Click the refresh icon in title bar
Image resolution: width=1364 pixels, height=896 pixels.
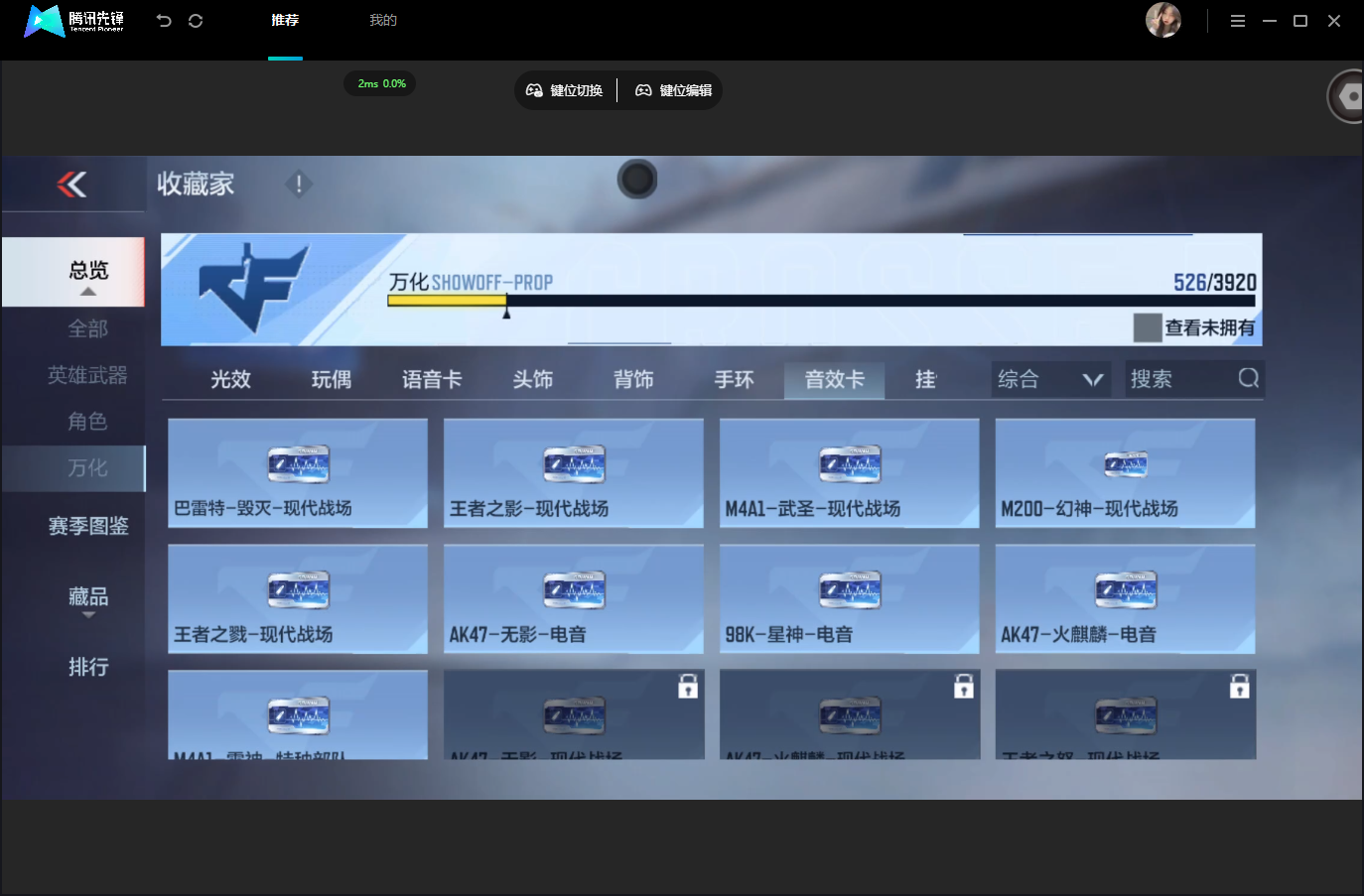tap(196, 21)
